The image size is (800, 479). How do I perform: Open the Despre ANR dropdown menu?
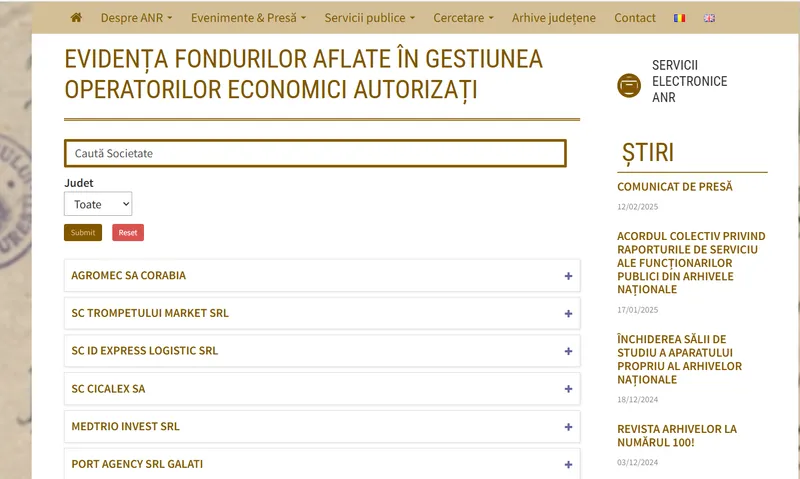tap(136, 18)
